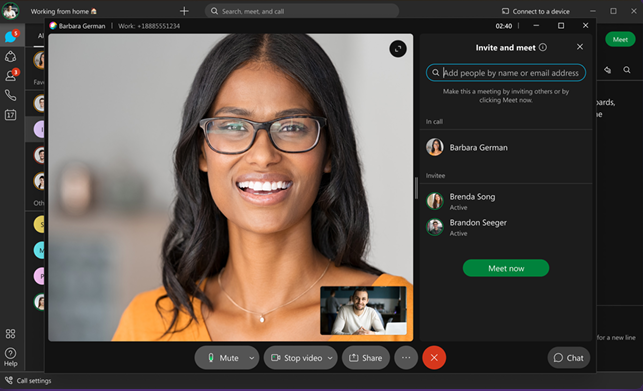
Task: Click Brandon Seeger's avatar
Action: click(435, 227)
